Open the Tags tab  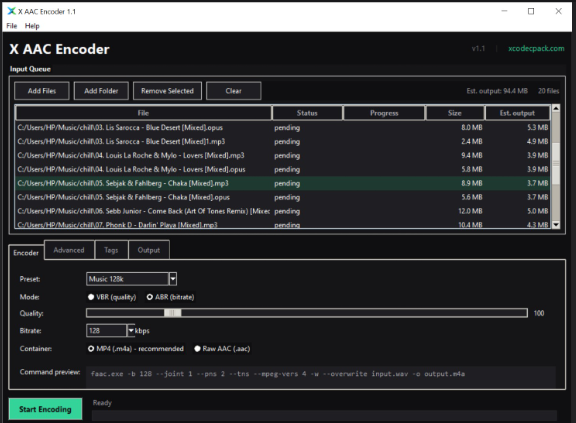click(x=111, y=250)
